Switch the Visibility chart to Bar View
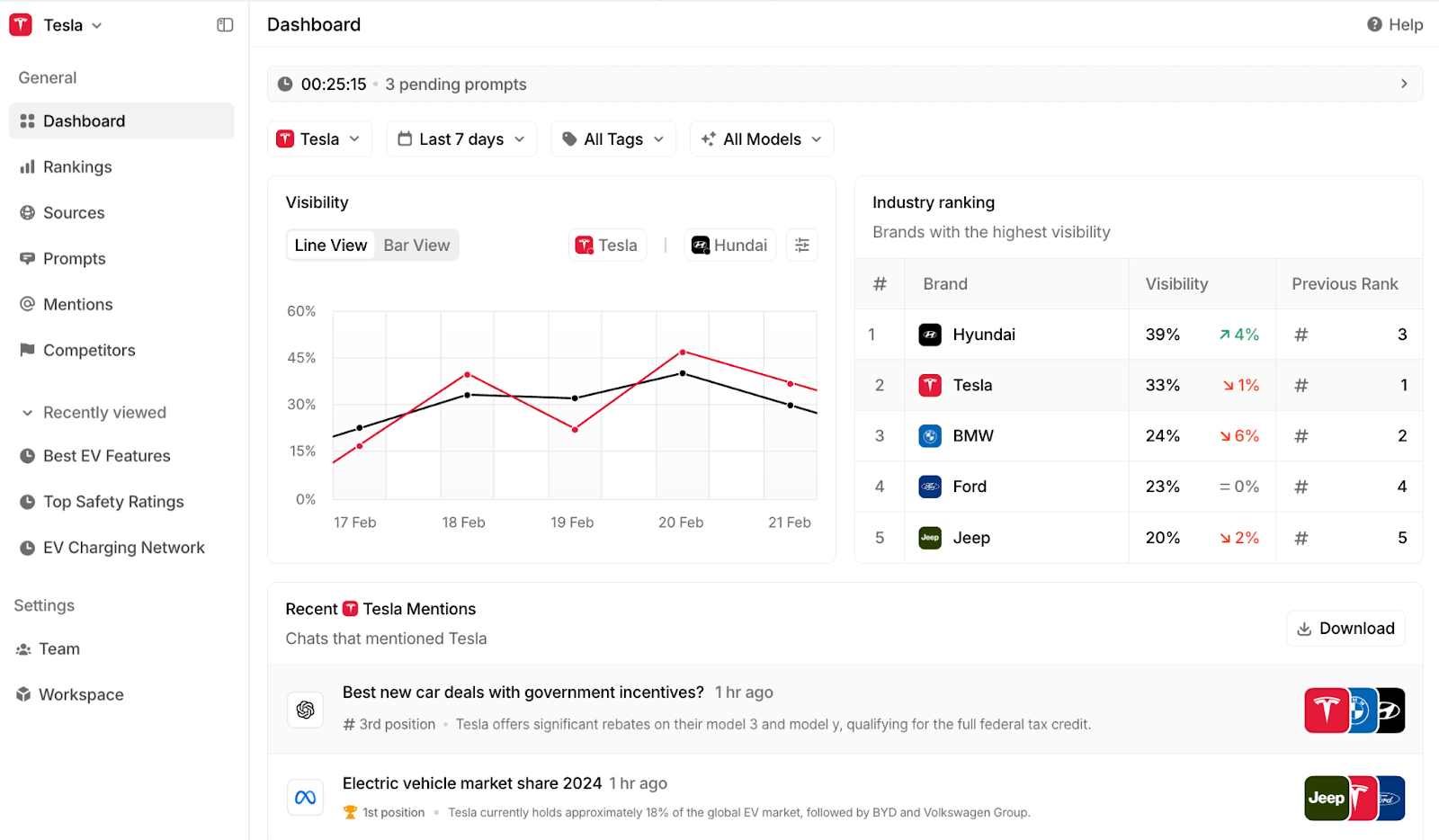This screenshot has height=840, width=1439. pyautogui.click(x=416, y=245)
